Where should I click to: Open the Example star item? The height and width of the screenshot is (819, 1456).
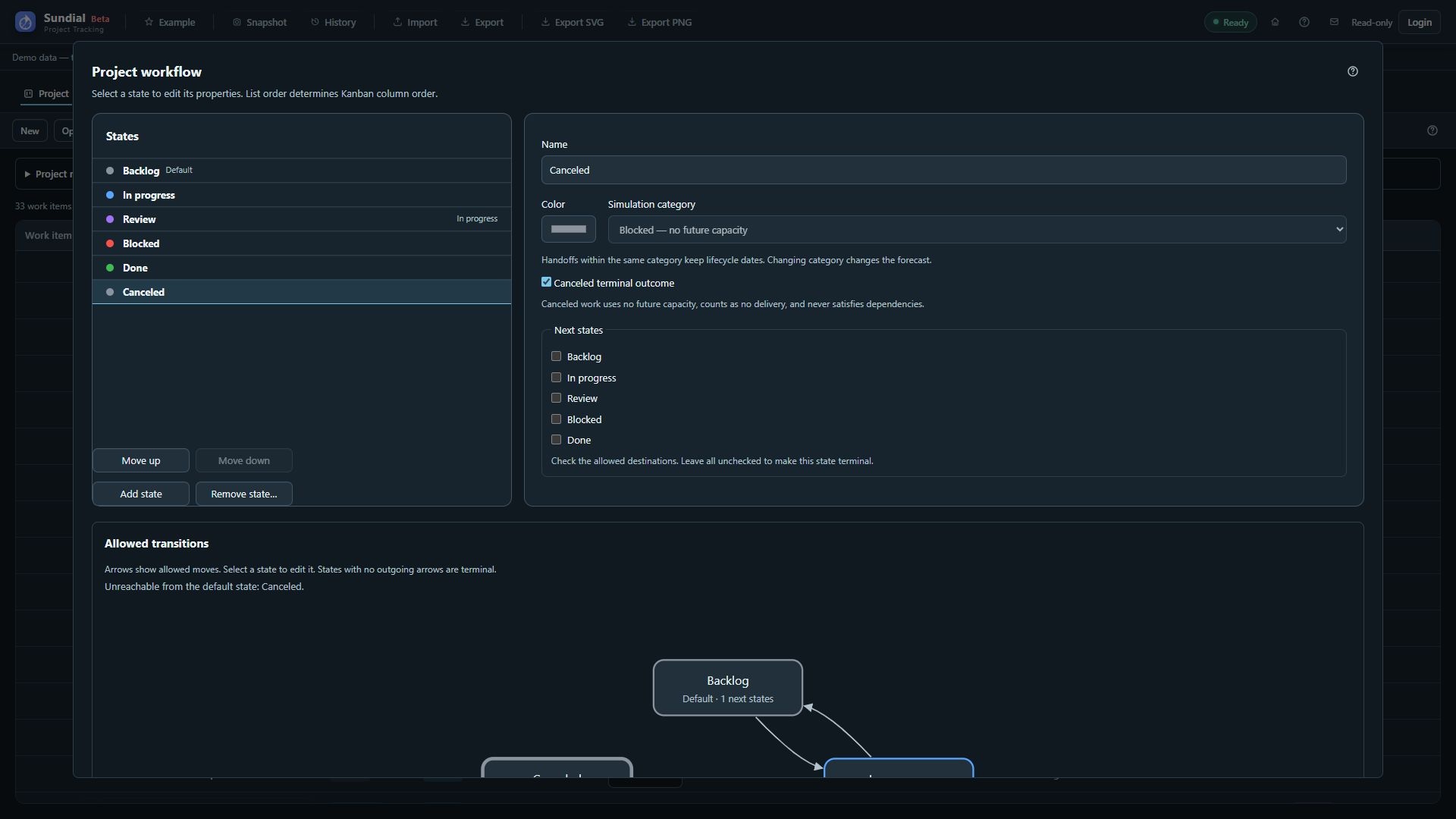(x=170, y=22)
